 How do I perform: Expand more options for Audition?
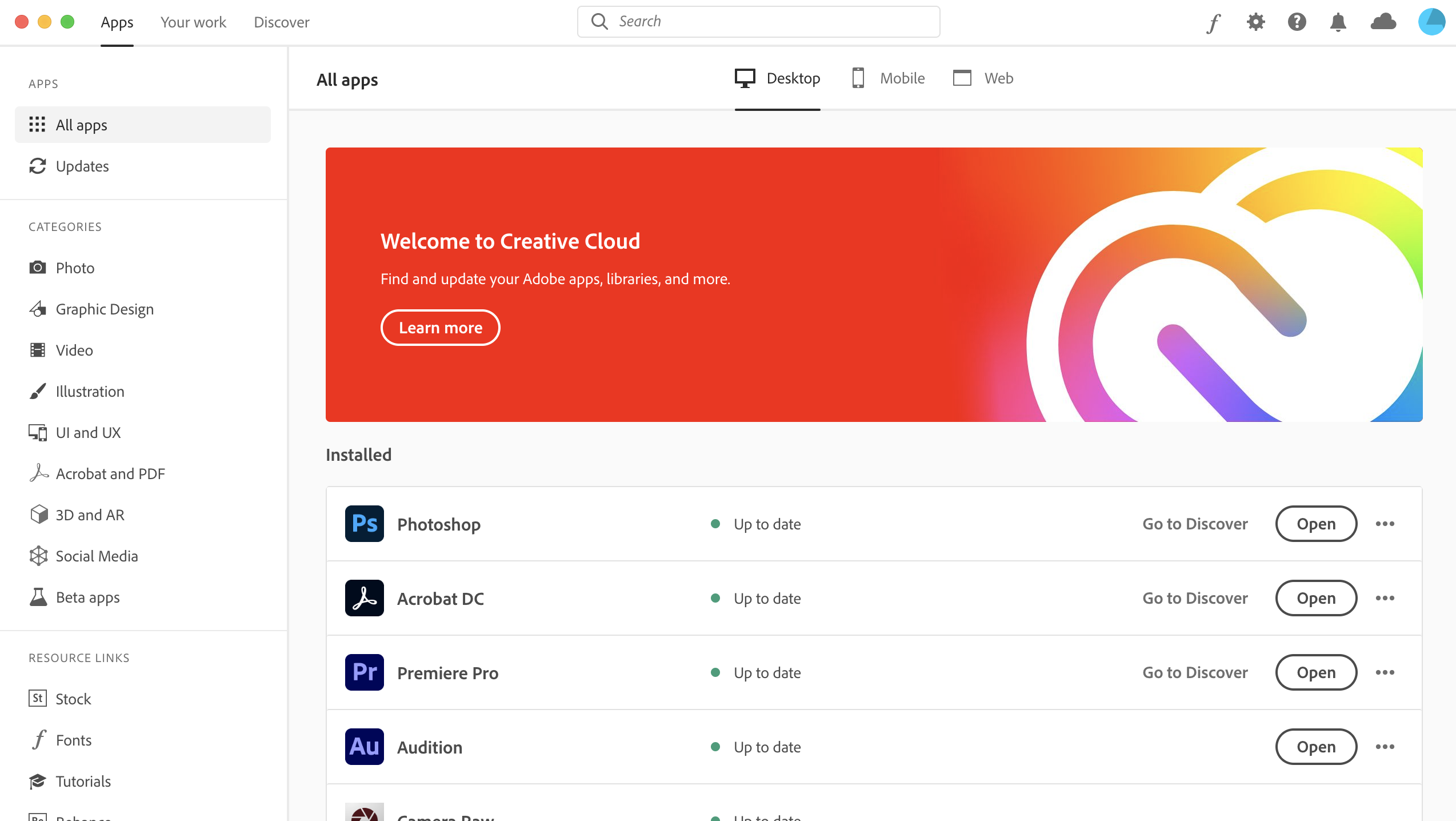(x=1385, y=747)
